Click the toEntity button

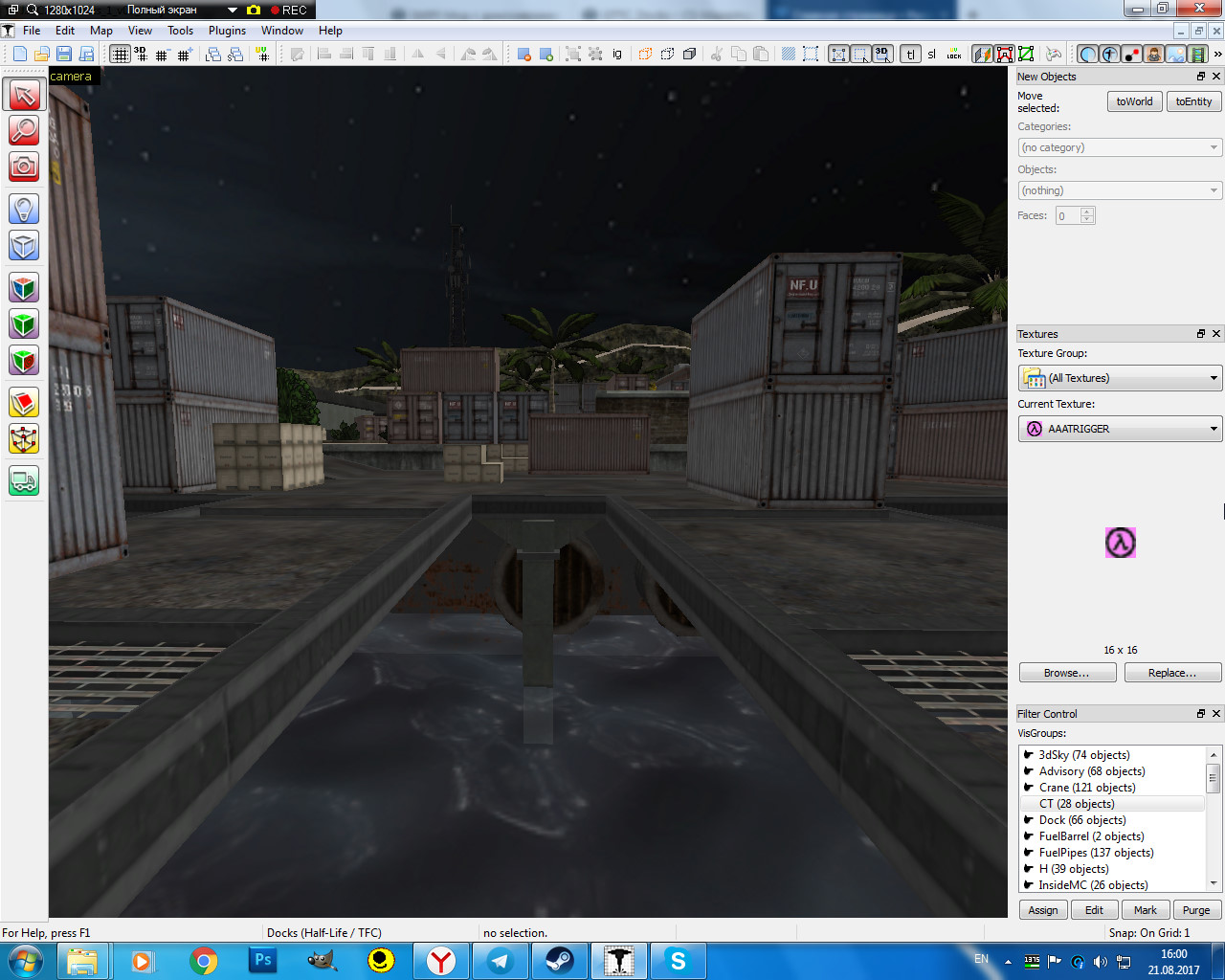click(1193, 101)
